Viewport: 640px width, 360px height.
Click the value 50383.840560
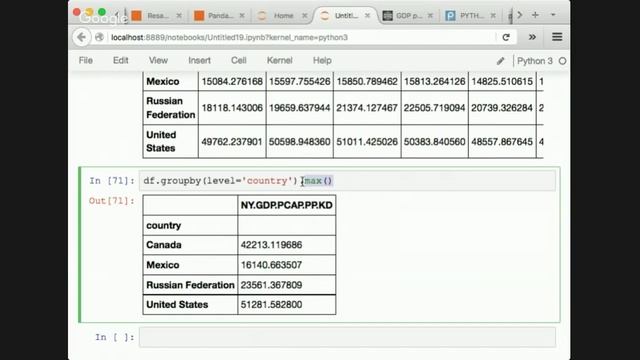[x=434, y=142]
